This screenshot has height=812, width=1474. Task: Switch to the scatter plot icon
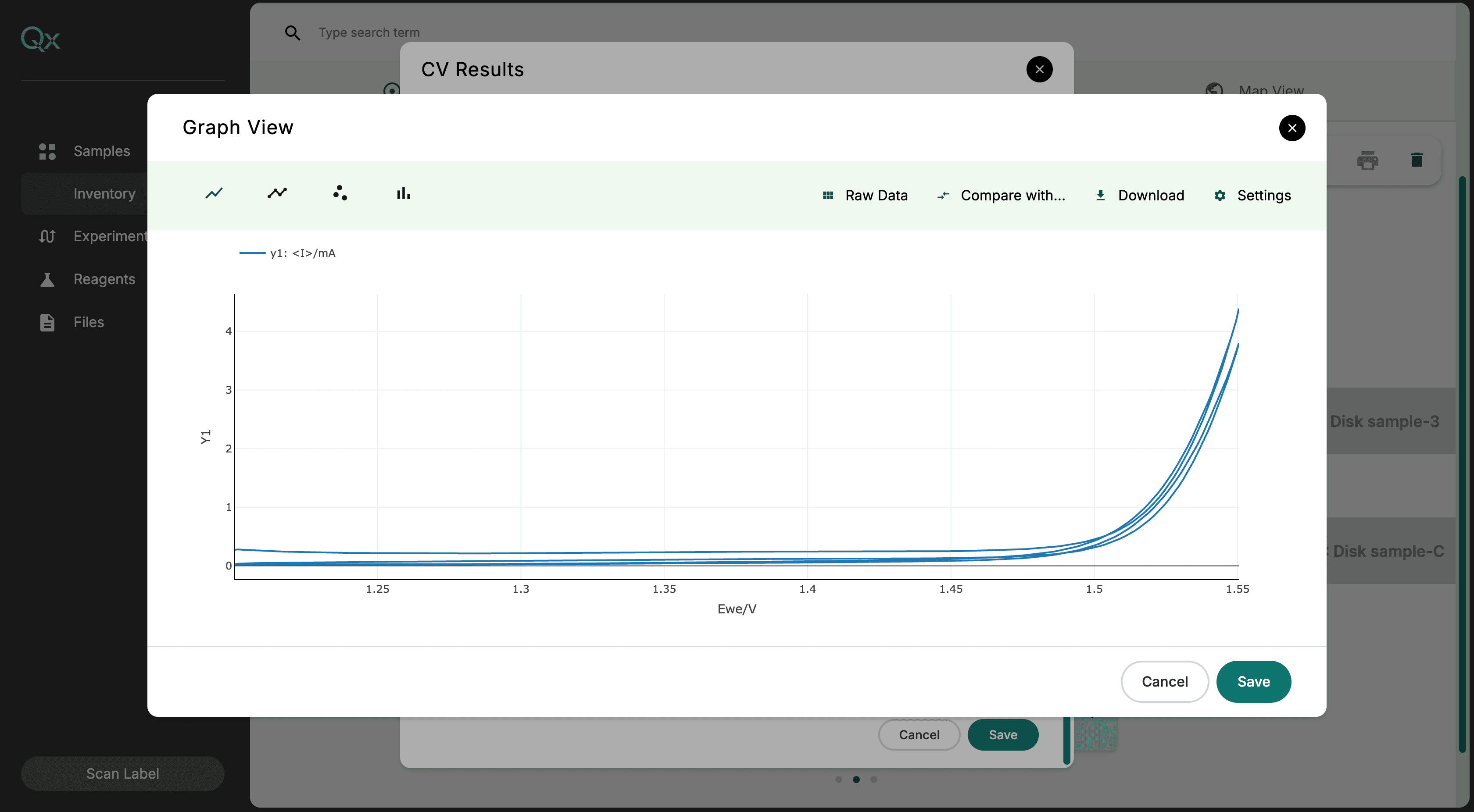[340, 193]
